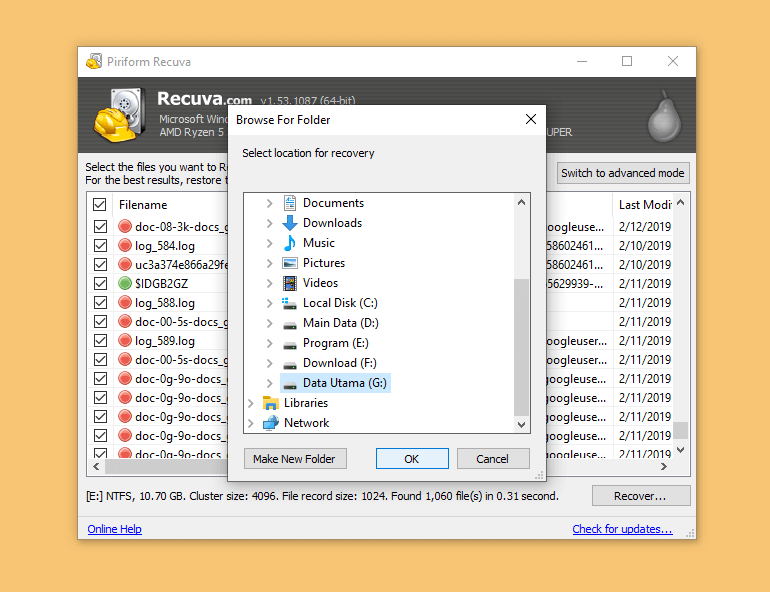Expand the Data Utama (G:) node
The image size is (770, 592).
[x=269, y=383]
